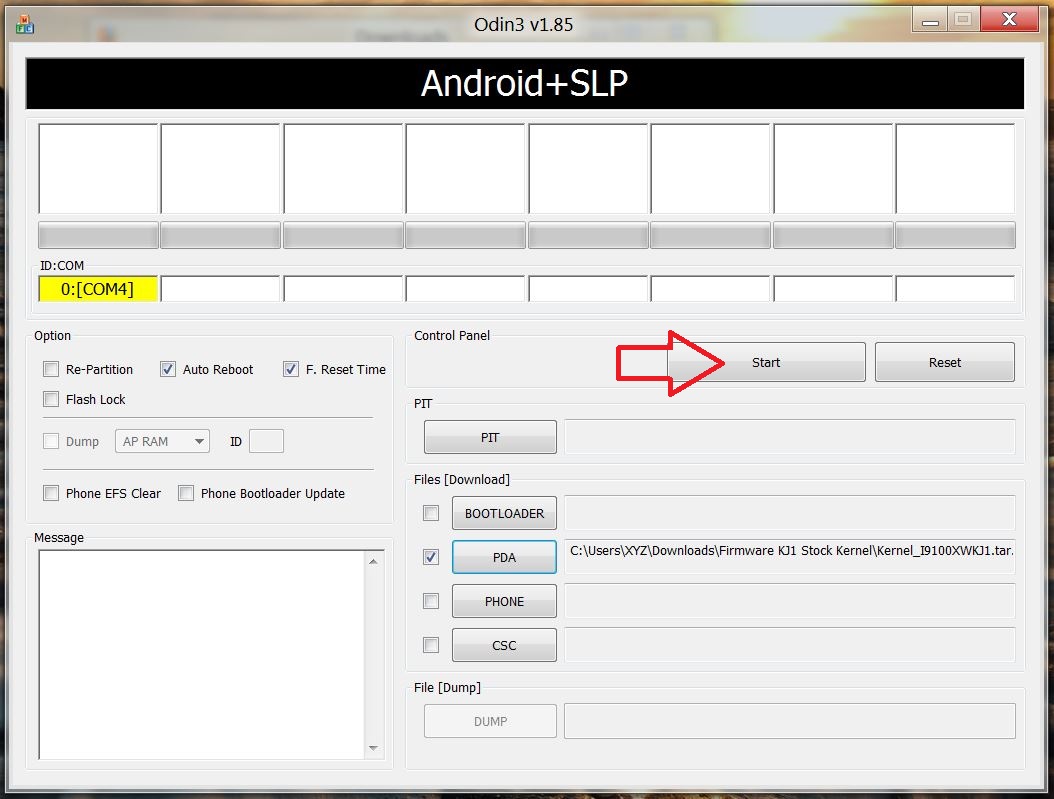Click the Reset button
This screenshot has width=1054, height=799.
(x=944, y=362)
